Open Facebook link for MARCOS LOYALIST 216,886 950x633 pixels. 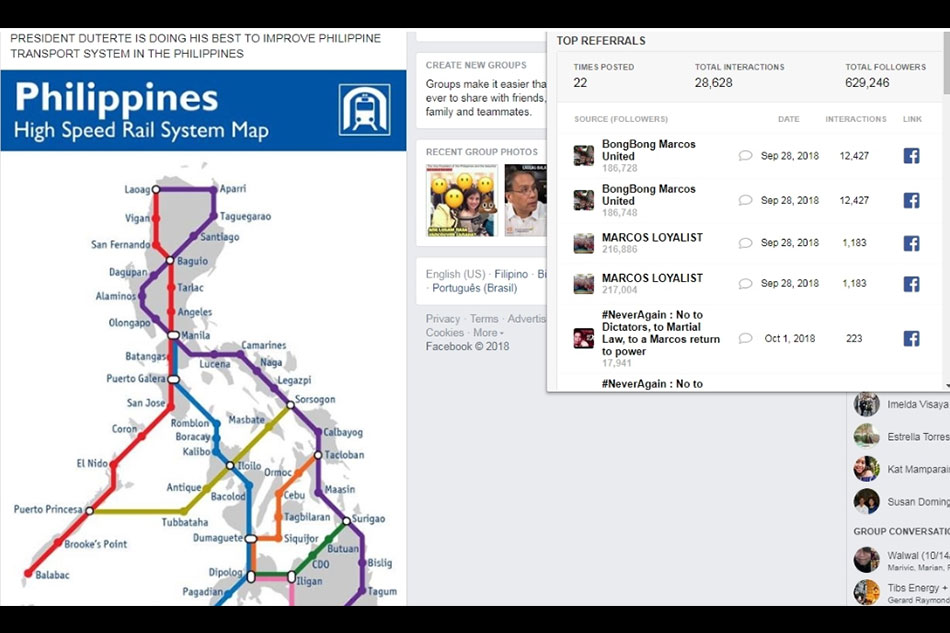(911, 243)
